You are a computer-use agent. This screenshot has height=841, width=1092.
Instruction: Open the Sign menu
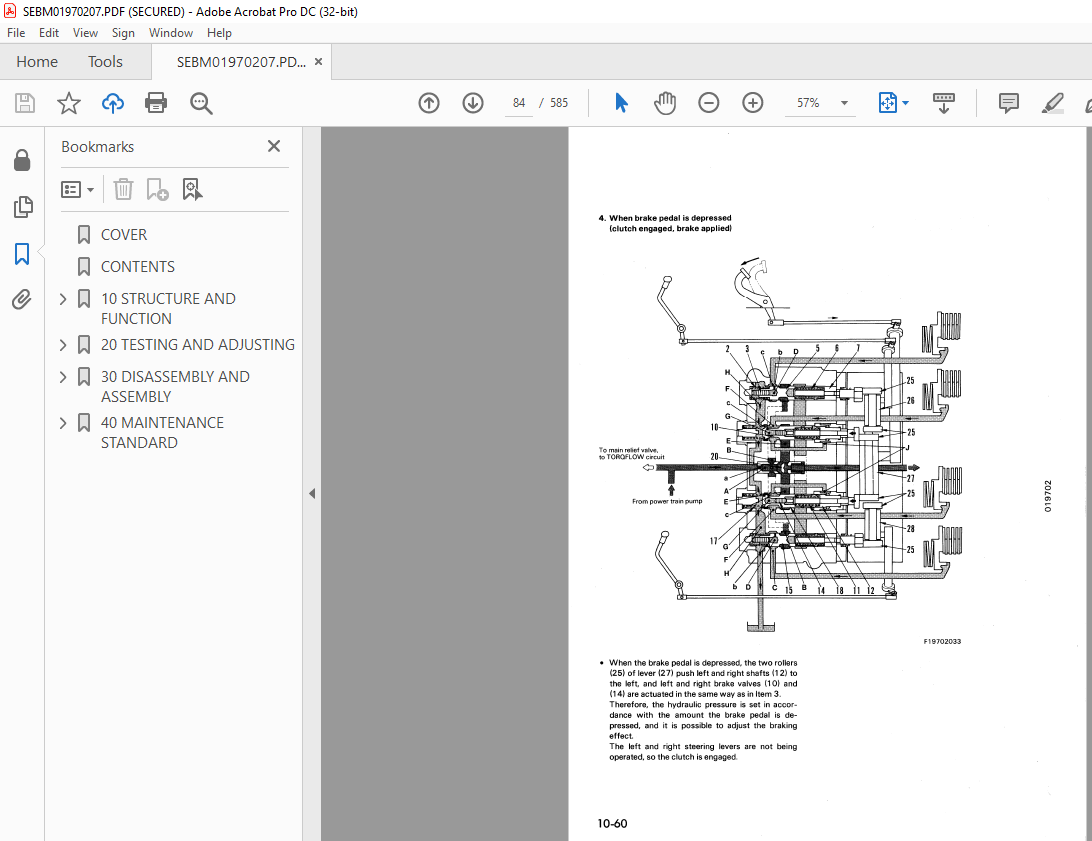click(123, 33)
